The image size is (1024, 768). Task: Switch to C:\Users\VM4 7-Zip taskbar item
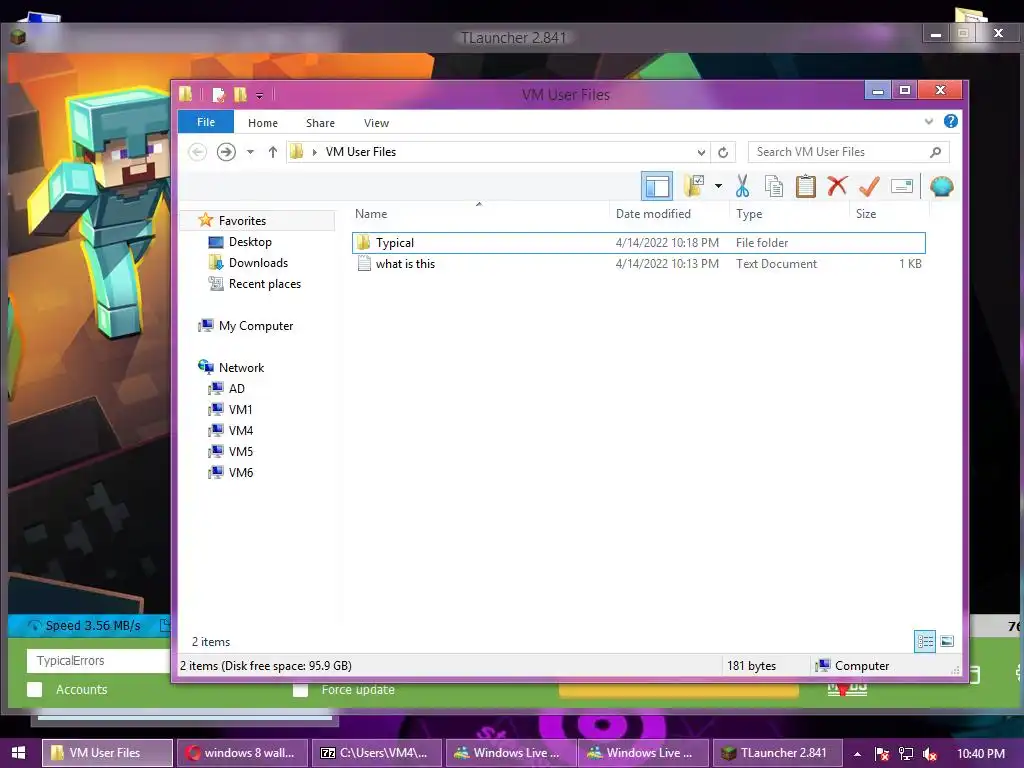point(377,753)
